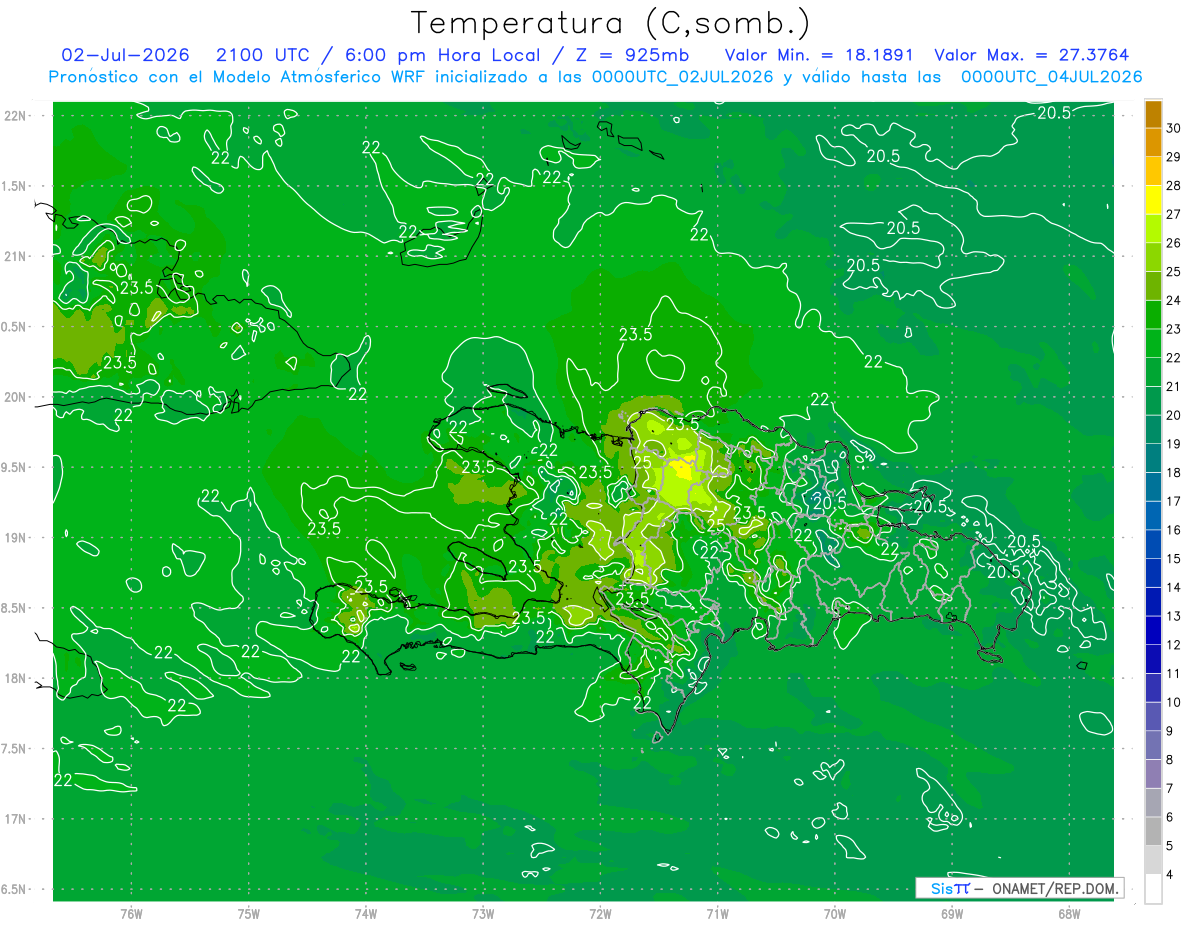Image resolution: width=1200 pixels, height=927 pixels.
Task: Select 'Valor Max. = 27.3764' text
Action: pos(1032,55)
